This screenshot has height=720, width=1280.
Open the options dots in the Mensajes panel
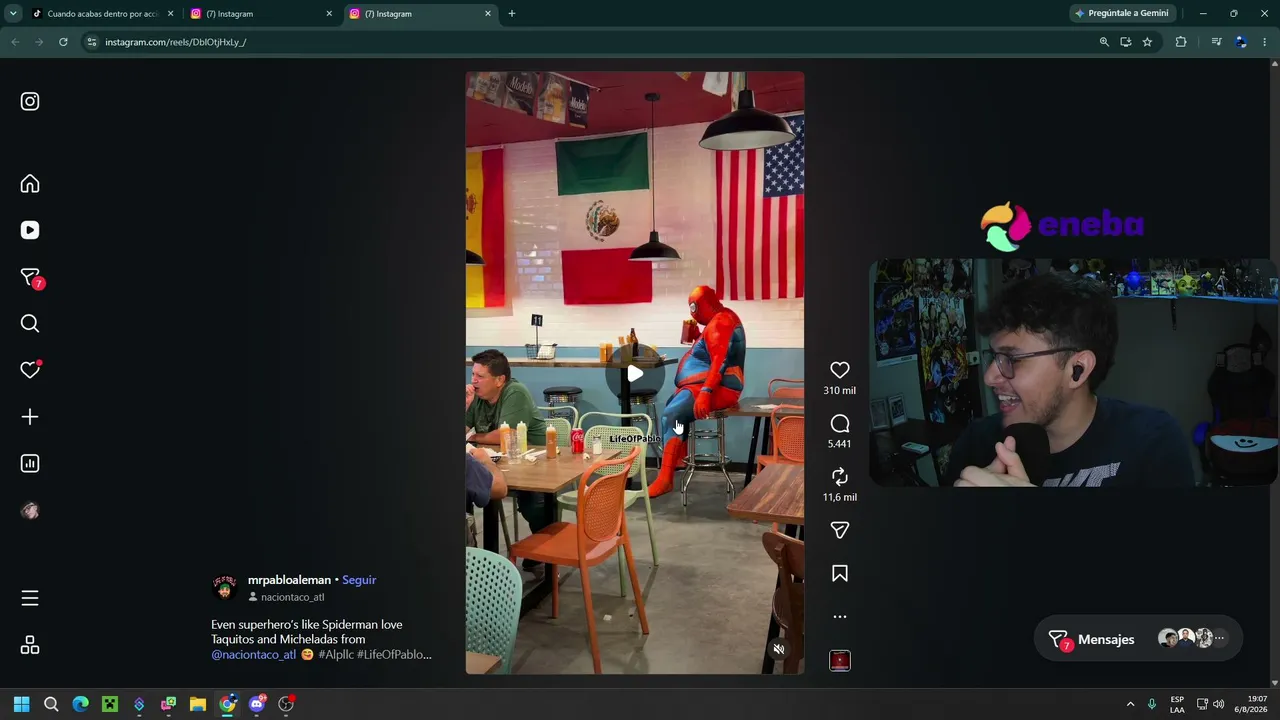pyautogui.click(x=1219, y=638)
